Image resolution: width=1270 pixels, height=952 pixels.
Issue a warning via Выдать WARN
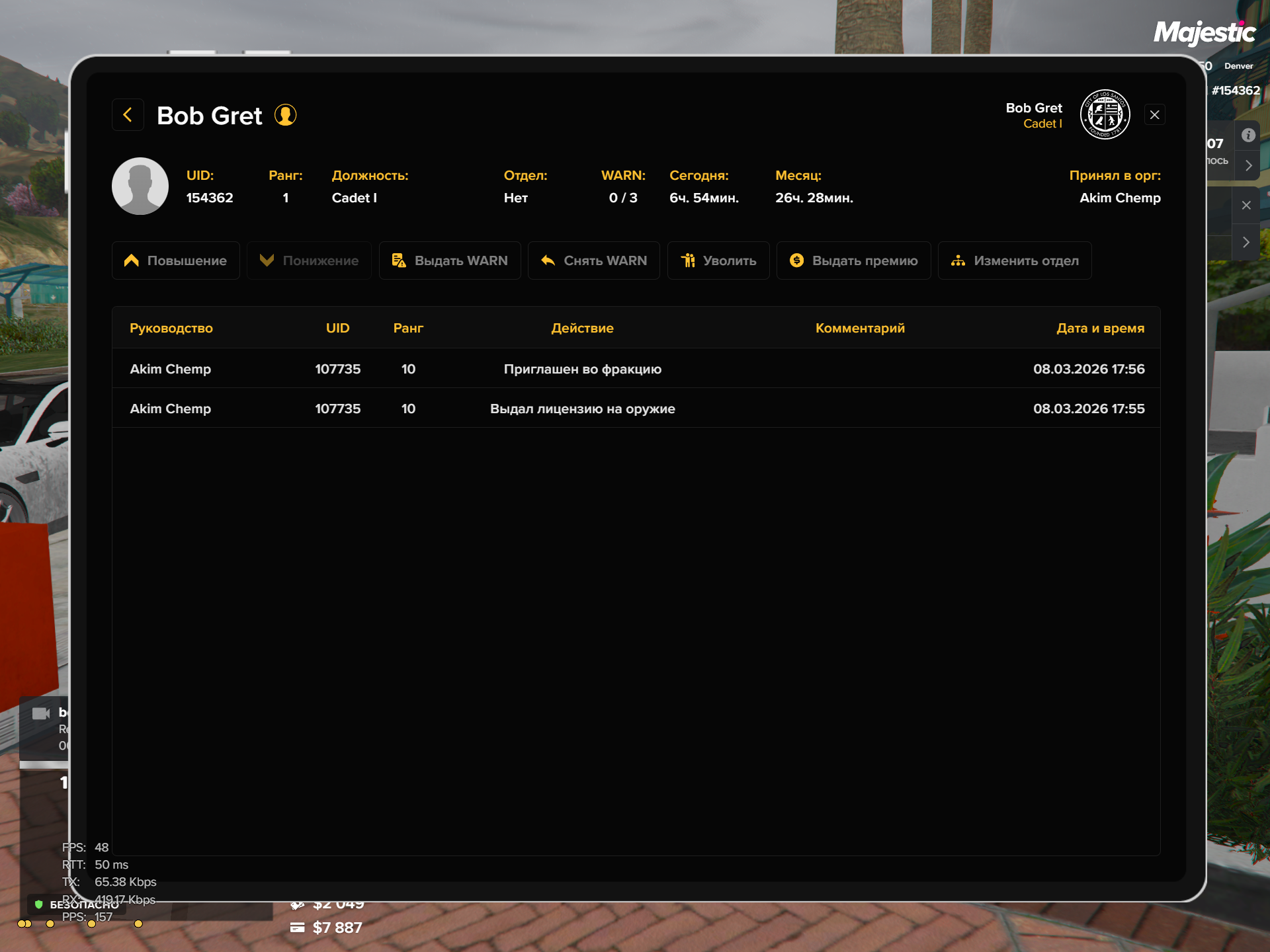450,260
